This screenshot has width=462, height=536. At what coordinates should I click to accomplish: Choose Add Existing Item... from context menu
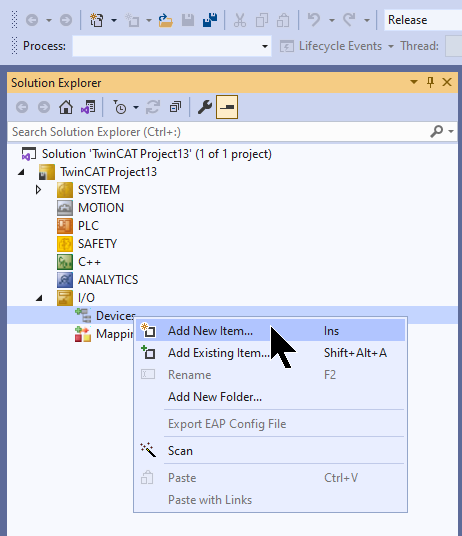[270, 353]
